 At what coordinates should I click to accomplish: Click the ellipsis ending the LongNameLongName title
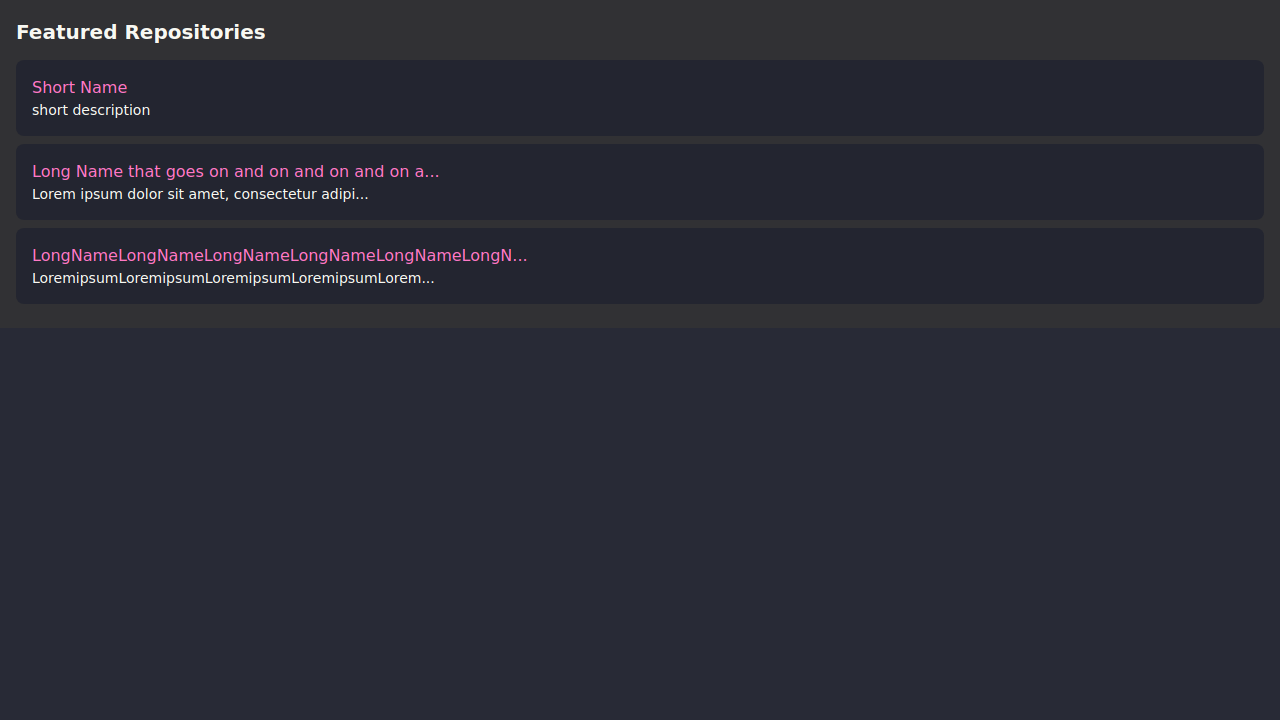[520, 258]
